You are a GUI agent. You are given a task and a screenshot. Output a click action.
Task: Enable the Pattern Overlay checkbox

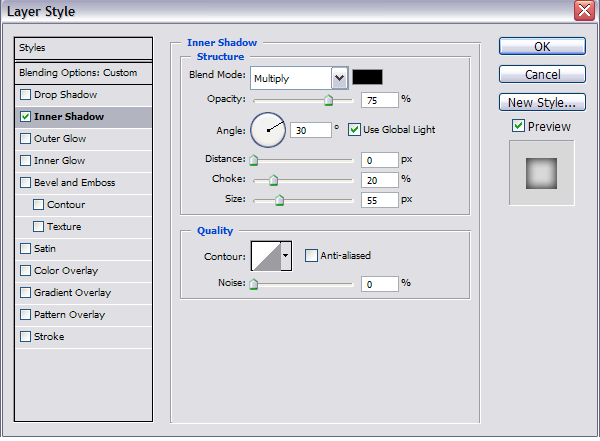(25, 315)
